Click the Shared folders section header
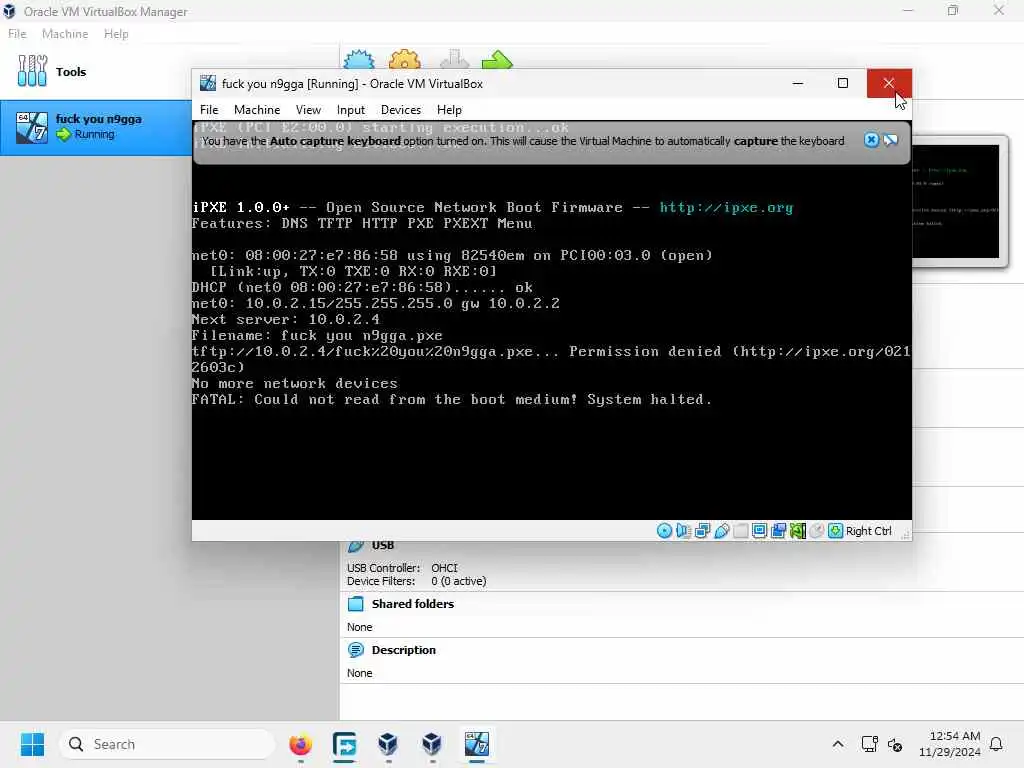Image resolution: width=1024 pixels, height=768 pixels. [413, 604]
